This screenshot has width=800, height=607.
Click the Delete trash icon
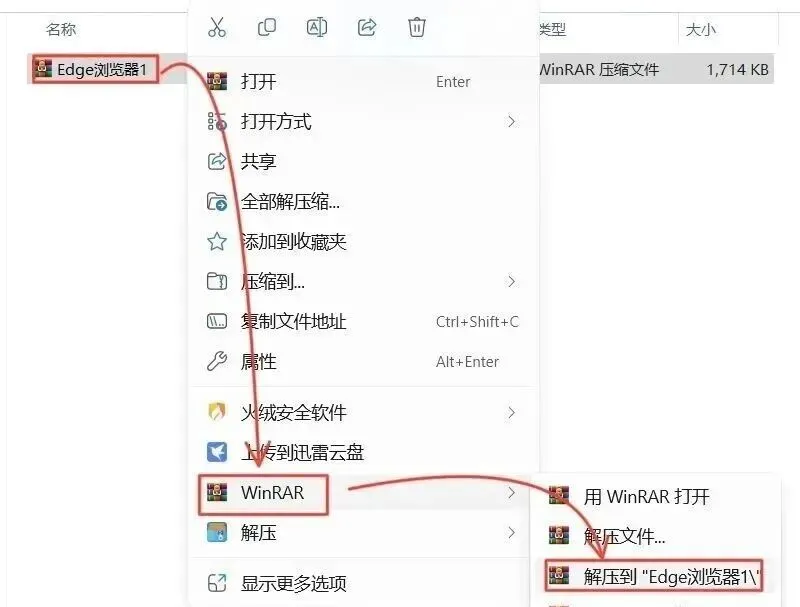click(416, 27)
